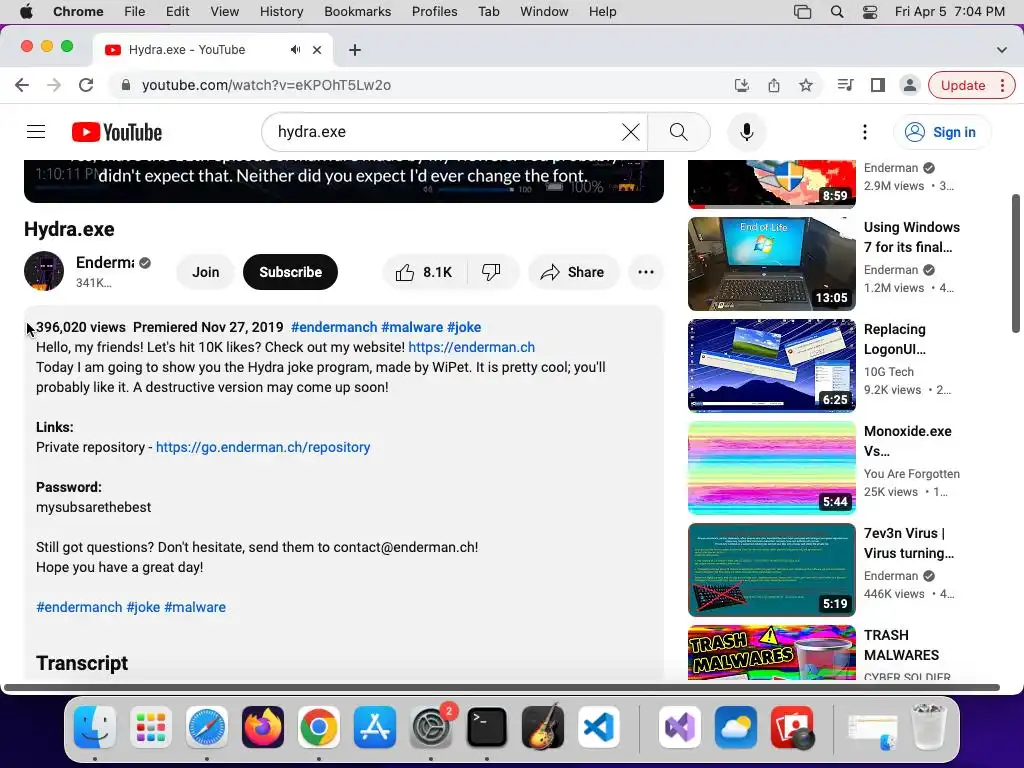Open macOS Control Center

870,12
